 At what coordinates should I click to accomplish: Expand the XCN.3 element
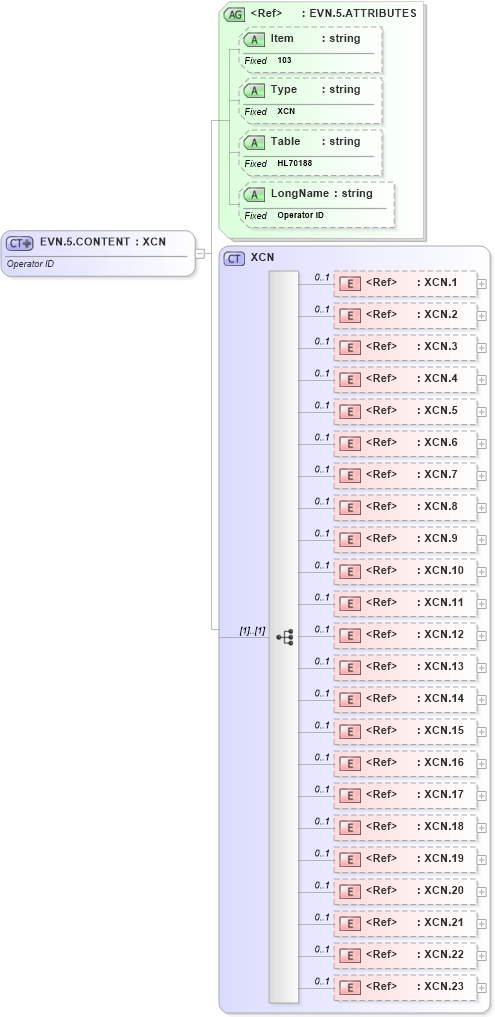pyautogui.click(x=482, y=348)
